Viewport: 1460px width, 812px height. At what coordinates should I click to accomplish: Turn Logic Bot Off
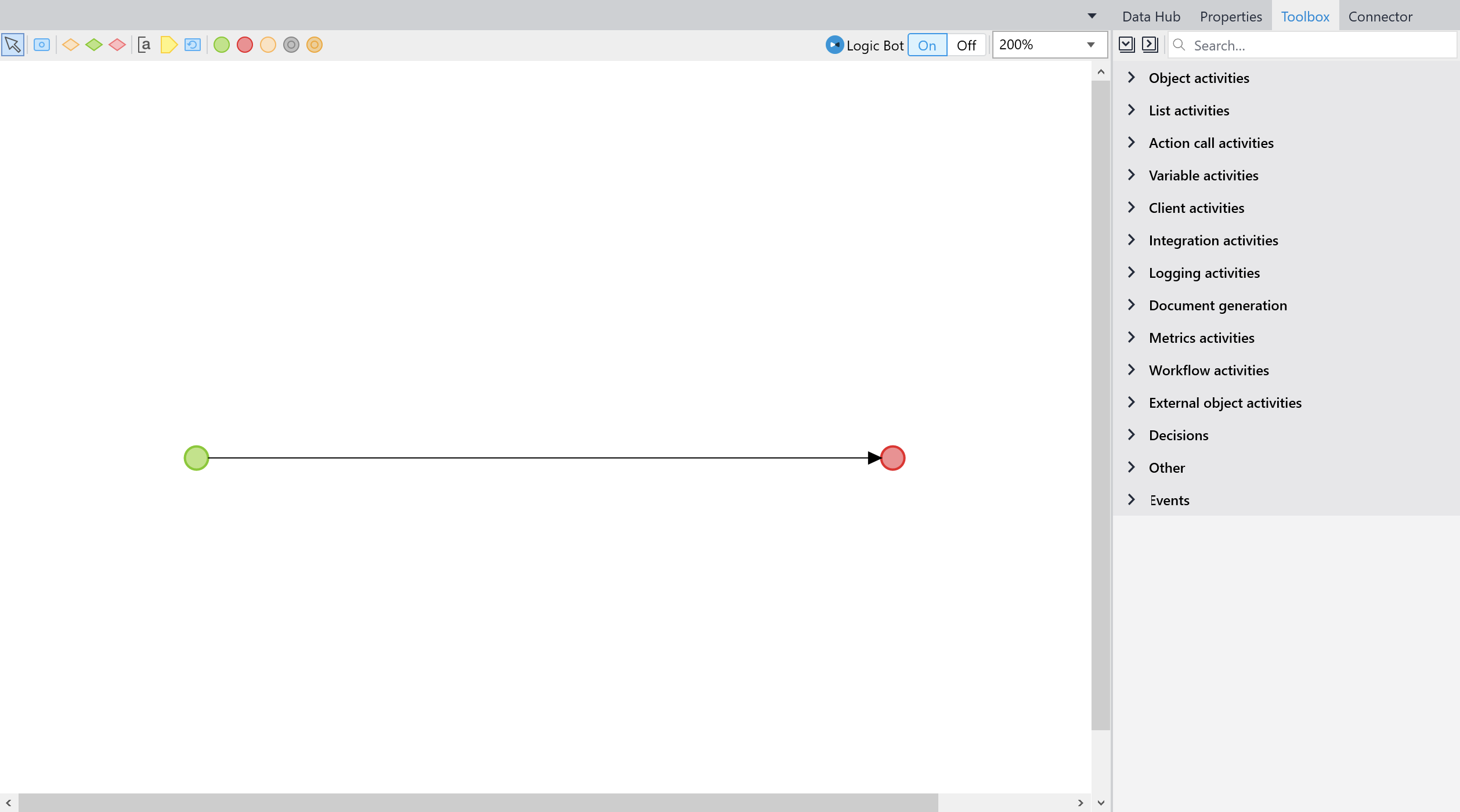click(x=966, y=45)
